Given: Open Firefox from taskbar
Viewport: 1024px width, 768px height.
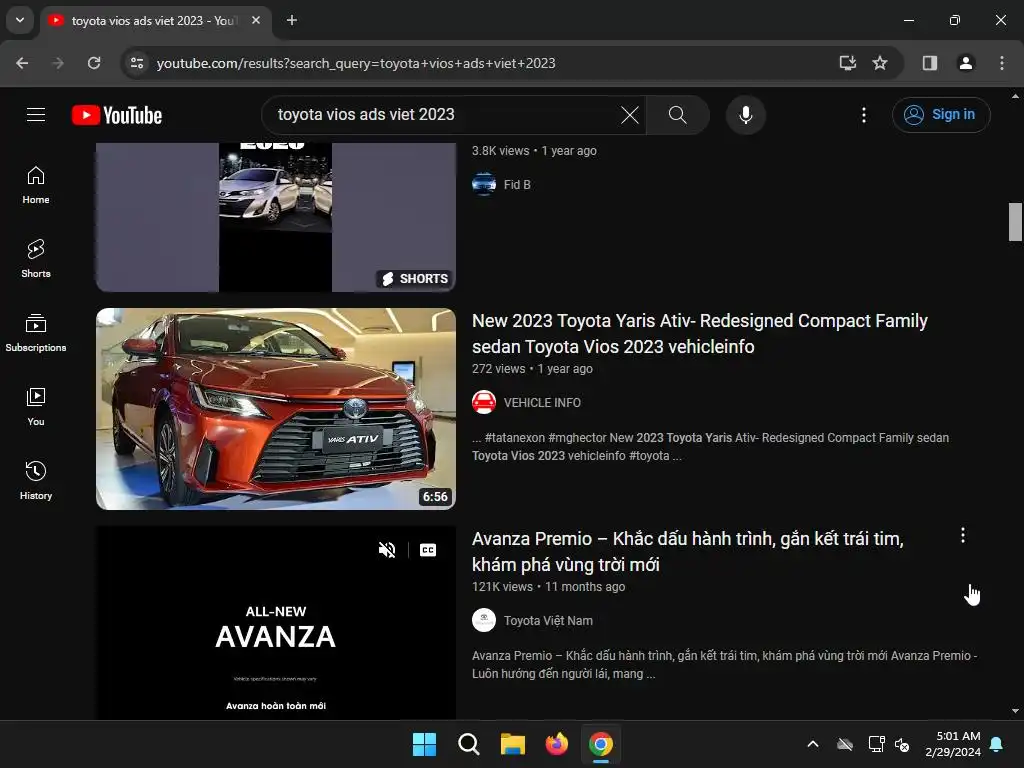Looking at the screenshot, I should tap(557, 744).
